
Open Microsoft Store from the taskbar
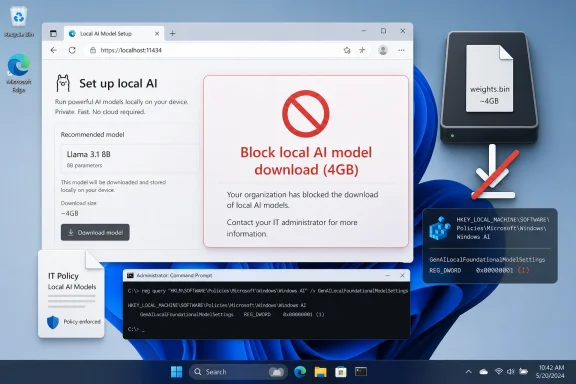click(x=341, y=372)
